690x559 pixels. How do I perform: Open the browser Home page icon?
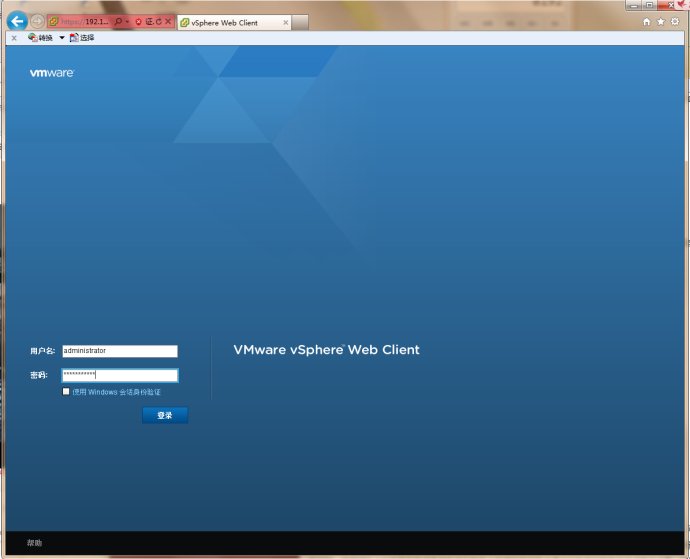pos(646,22)
